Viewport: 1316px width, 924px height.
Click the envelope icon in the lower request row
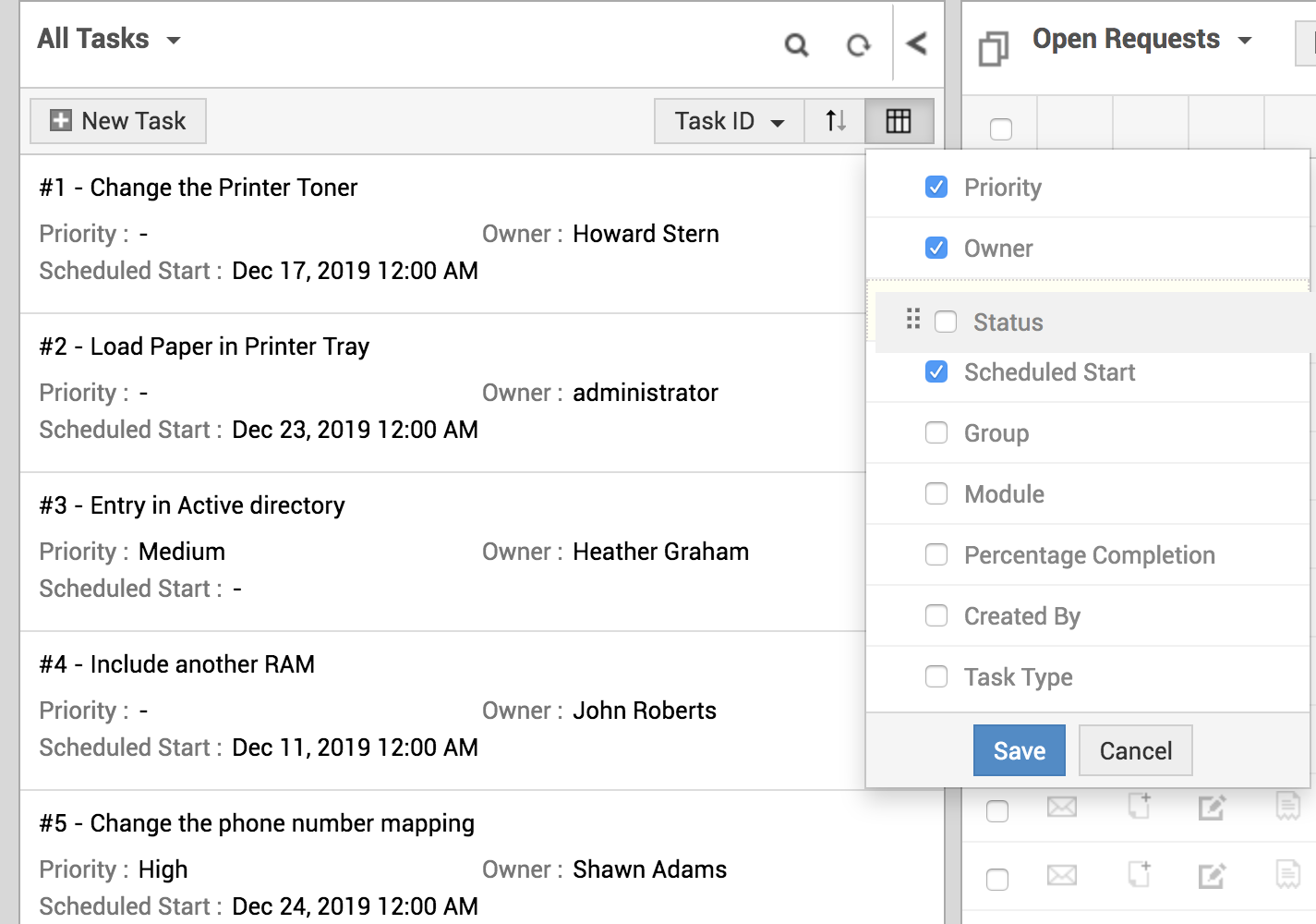(x=1062, y=874)
